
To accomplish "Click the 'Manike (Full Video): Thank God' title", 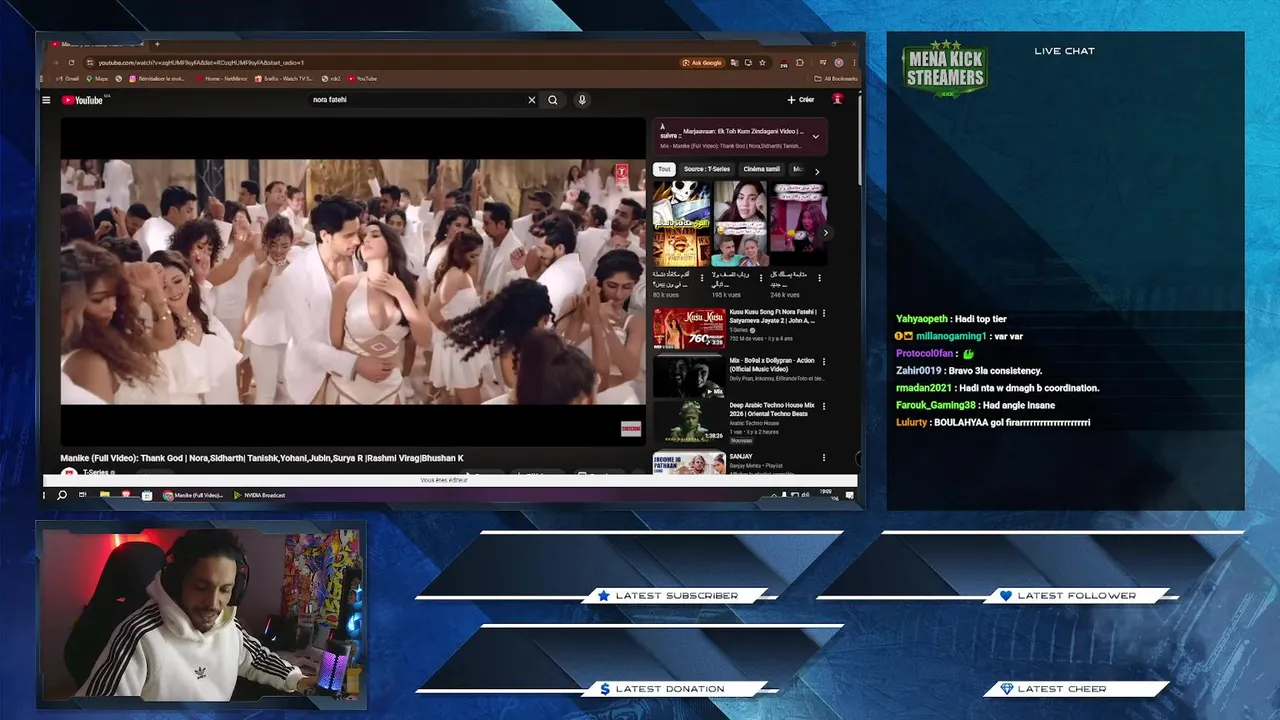I will [x=262, y=458].
